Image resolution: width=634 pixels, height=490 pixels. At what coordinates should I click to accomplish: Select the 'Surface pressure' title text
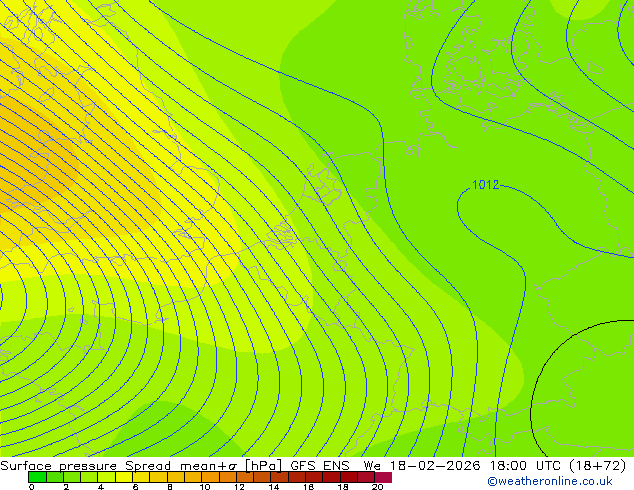(59, 466)
